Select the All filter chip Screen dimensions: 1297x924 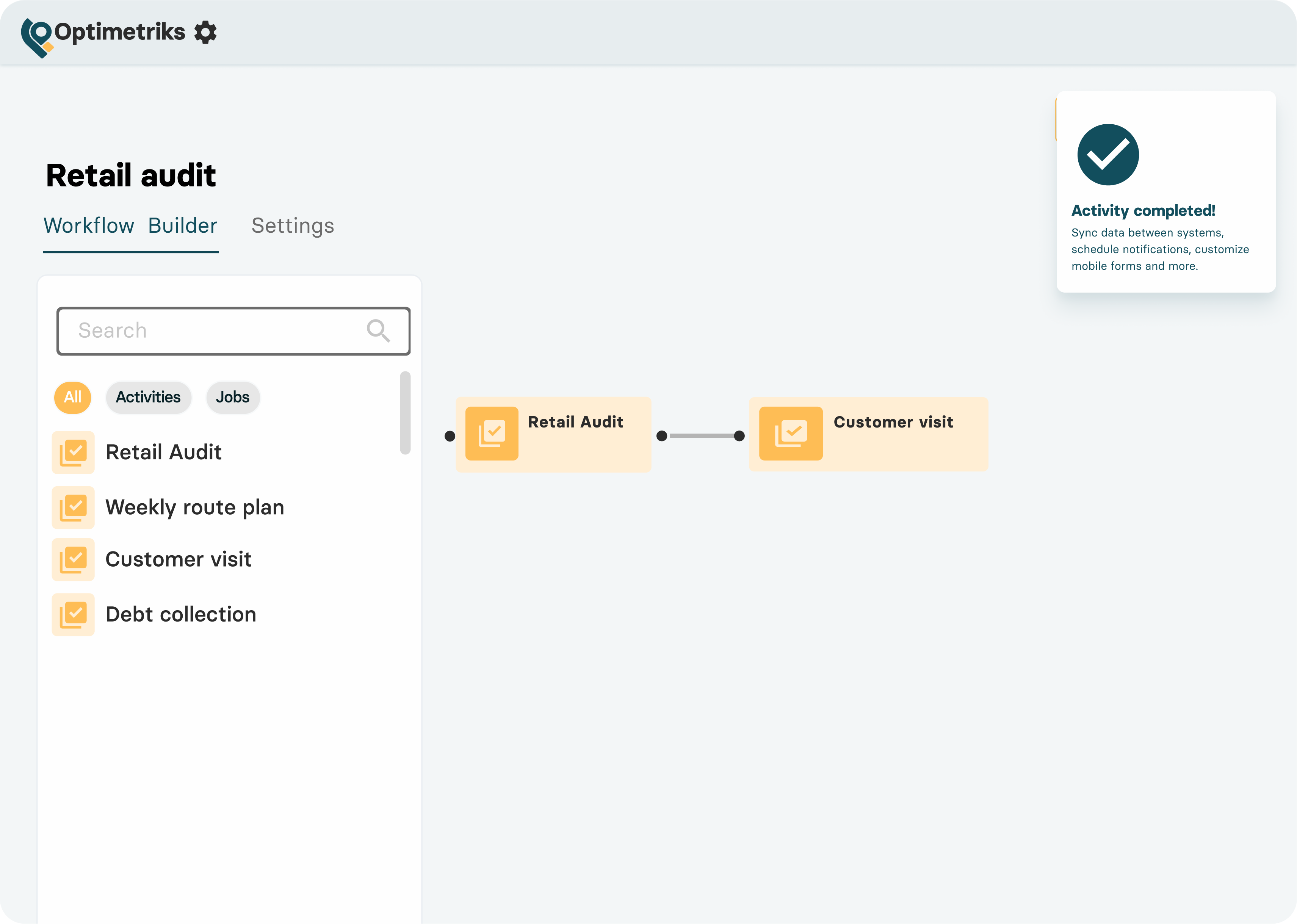pyautogui.click(x=73, y=397)
